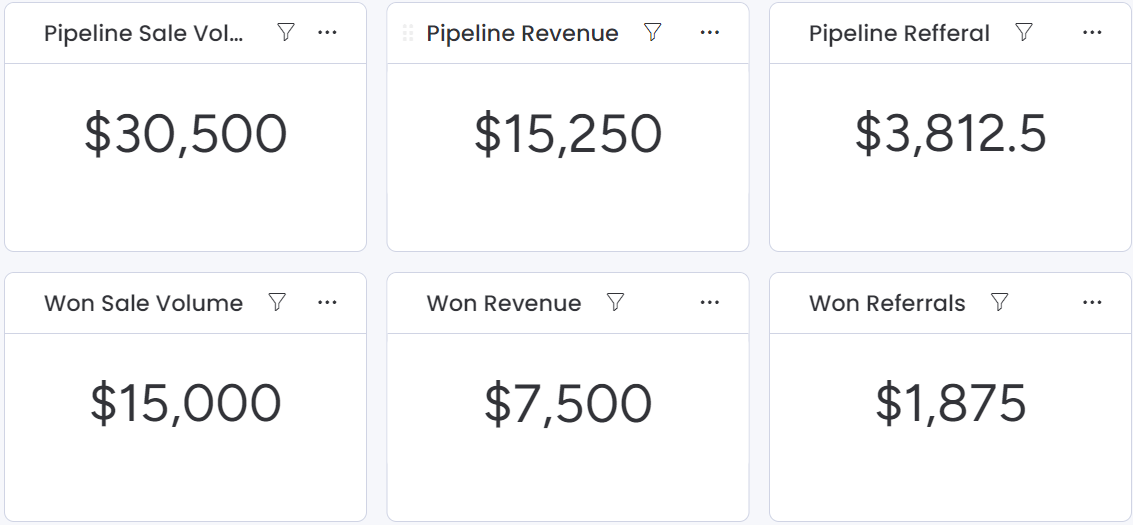
Task: Select the $15,250 pipeline revenue value
Action: click(x=568, y=135)
